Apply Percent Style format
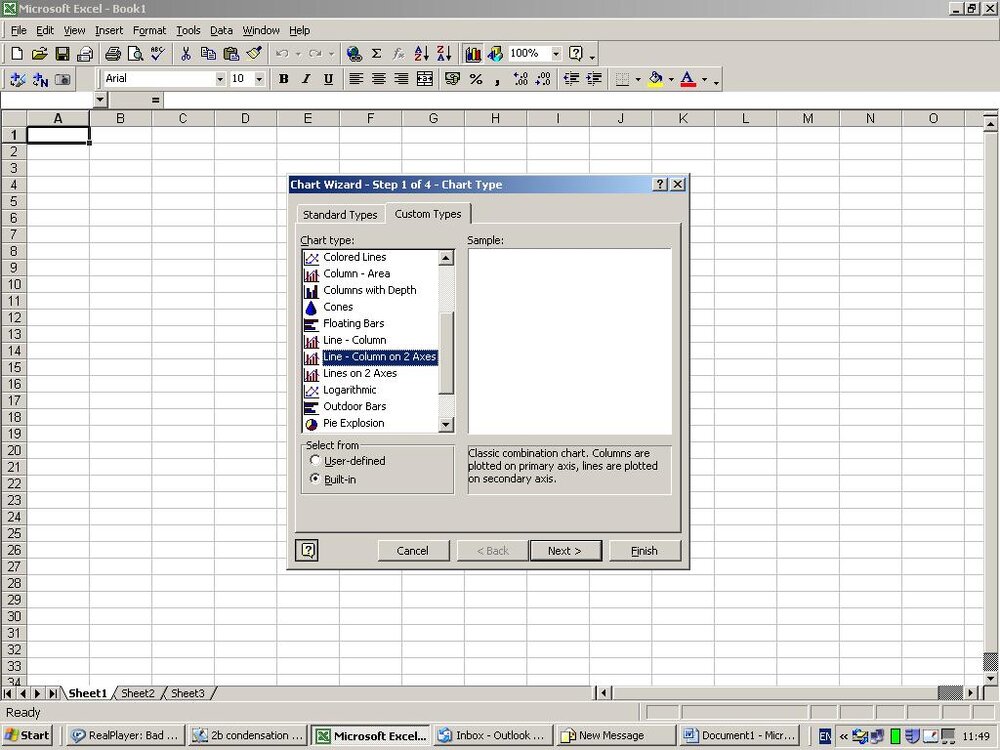Screen dimensions: 1000x750 [476, 79]
